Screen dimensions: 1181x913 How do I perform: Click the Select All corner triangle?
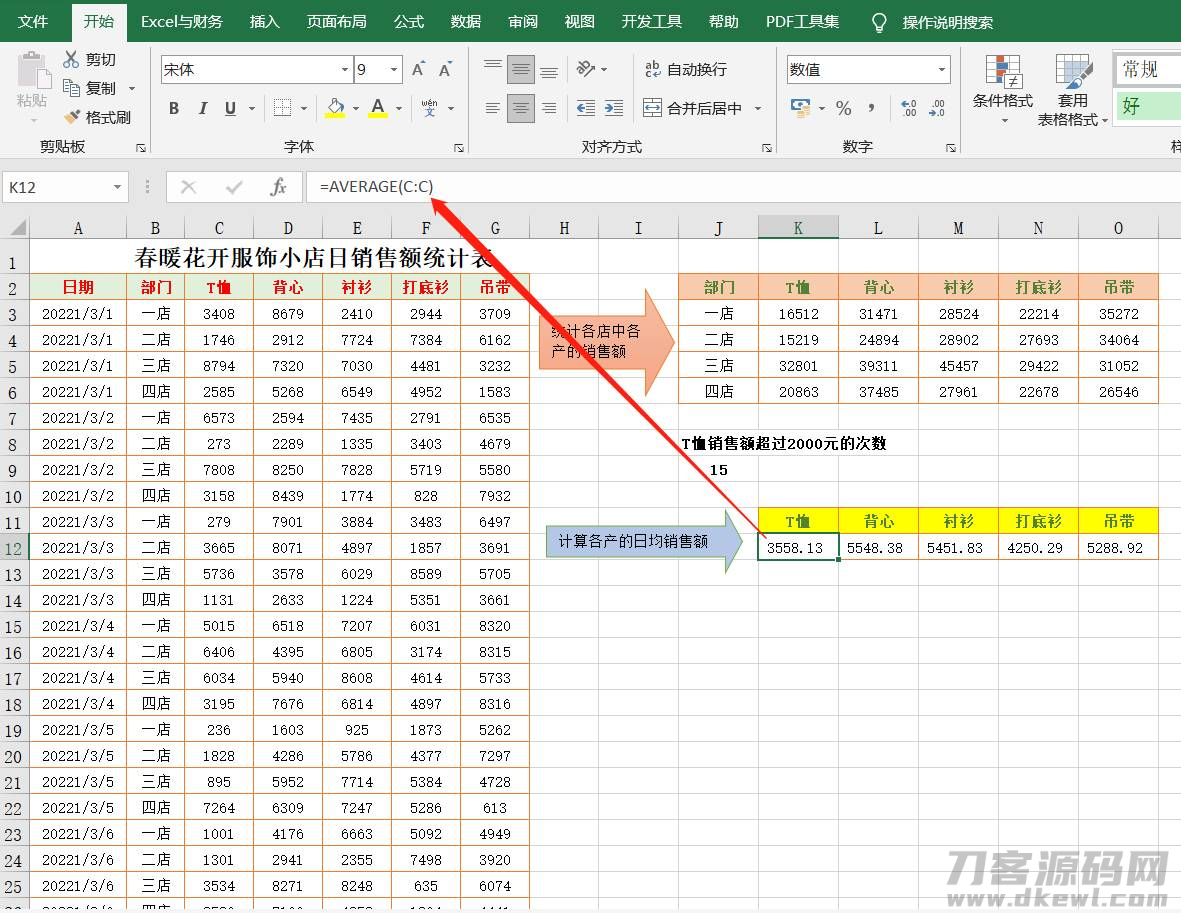(16, 227)
